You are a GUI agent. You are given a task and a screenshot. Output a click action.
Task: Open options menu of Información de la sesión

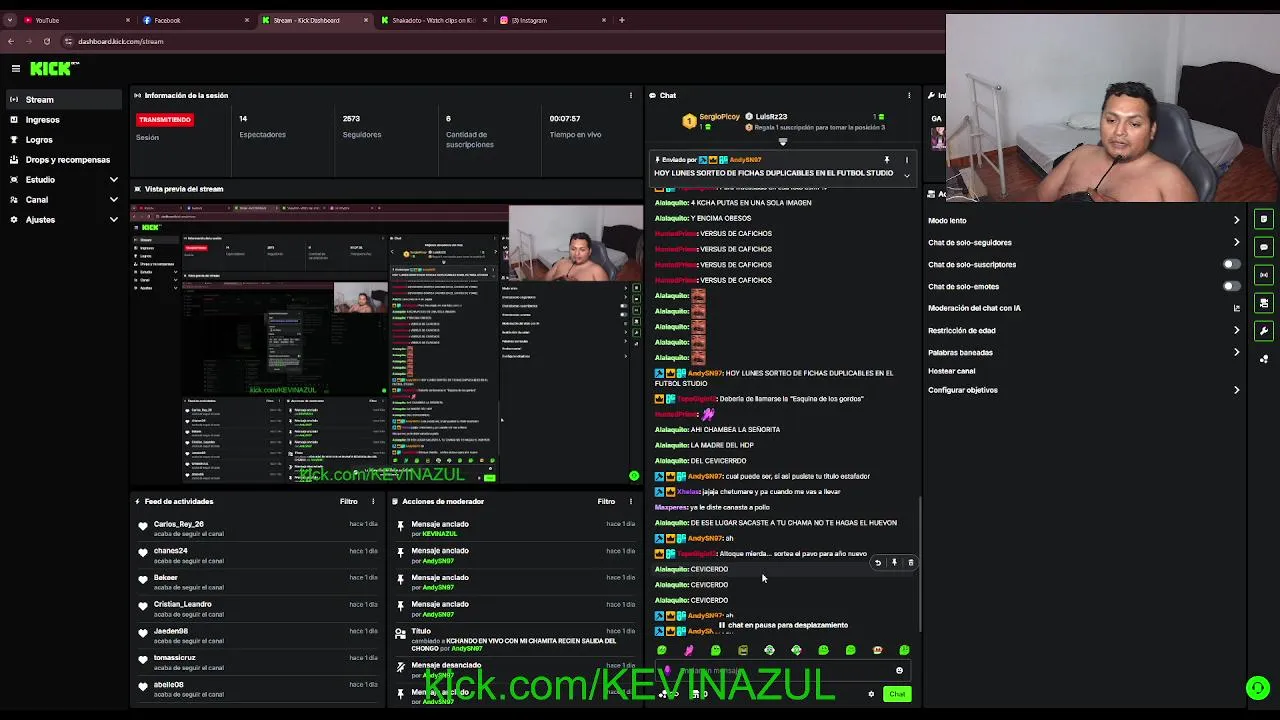click(630, 95)
